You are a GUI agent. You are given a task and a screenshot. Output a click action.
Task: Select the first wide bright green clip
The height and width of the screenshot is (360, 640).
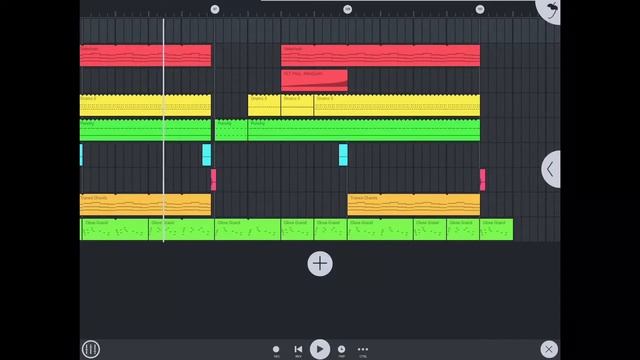click(x=146, y=130)
